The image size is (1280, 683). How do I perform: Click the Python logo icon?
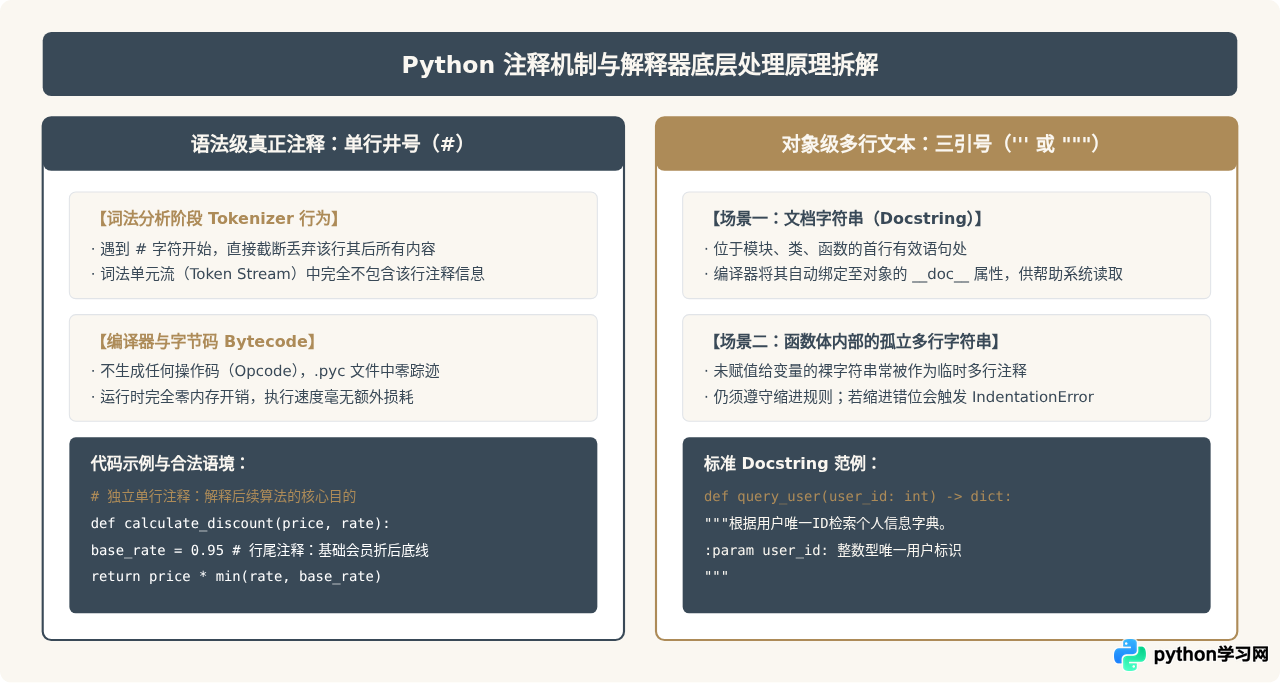point(1130,655)
